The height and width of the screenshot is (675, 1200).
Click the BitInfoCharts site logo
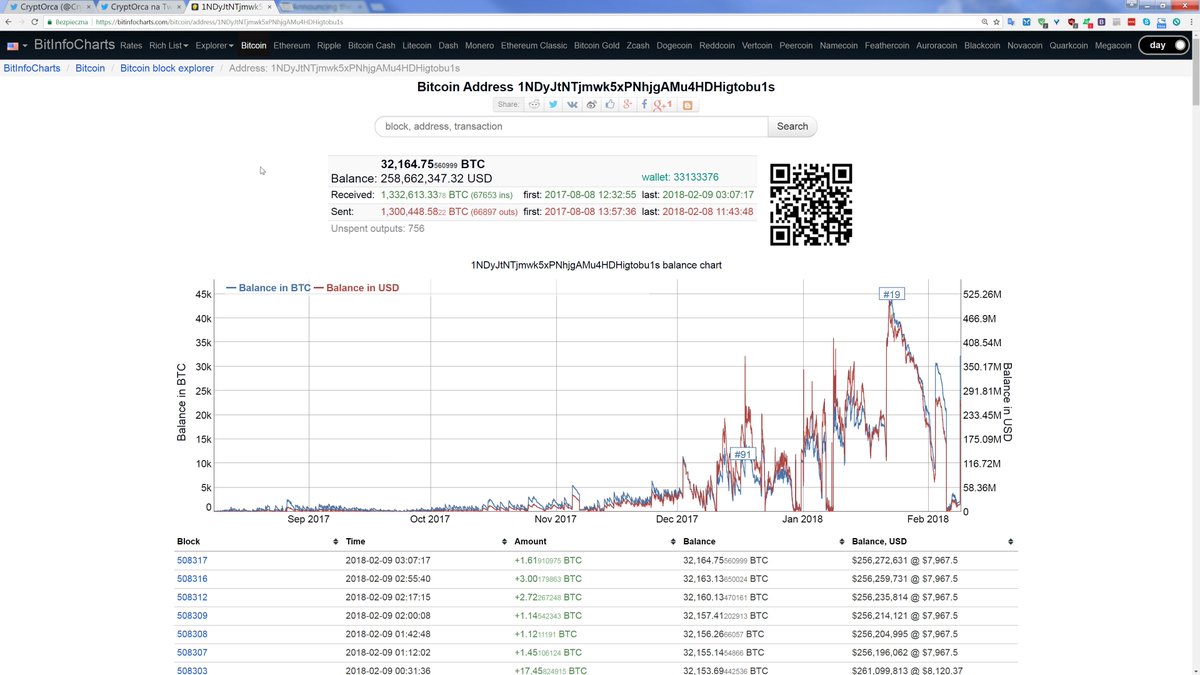tap(74, 45)
